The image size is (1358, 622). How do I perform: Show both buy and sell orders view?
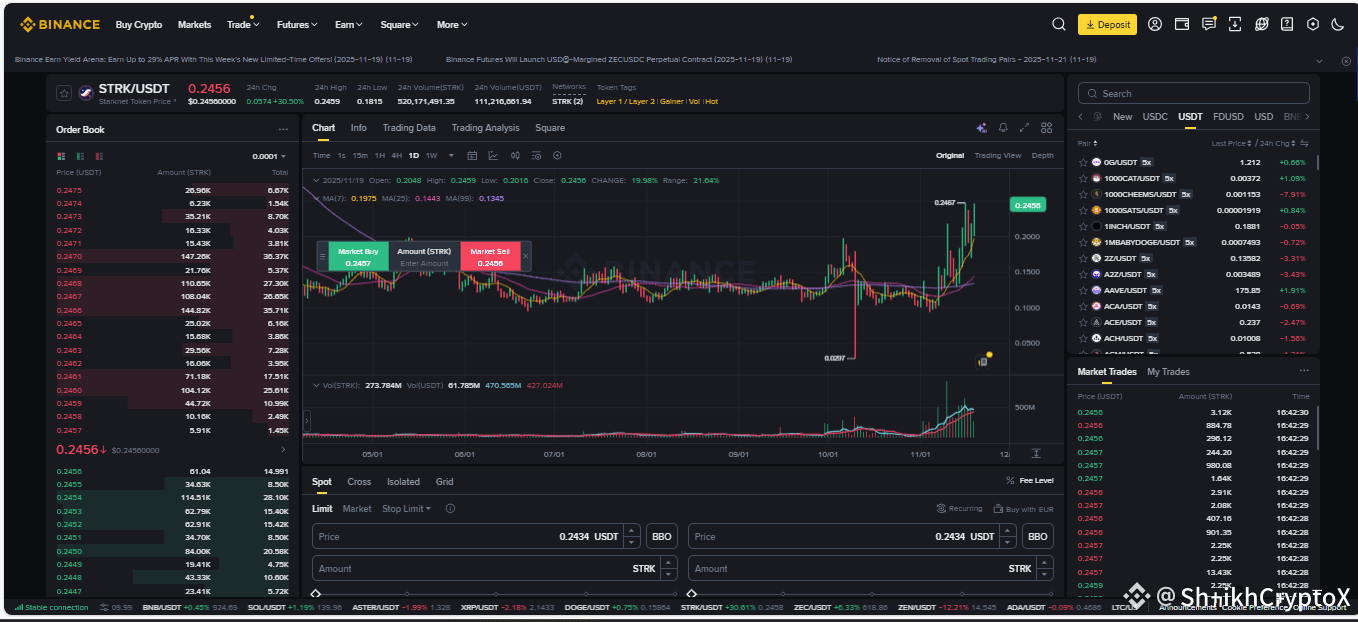click(62, 156)
